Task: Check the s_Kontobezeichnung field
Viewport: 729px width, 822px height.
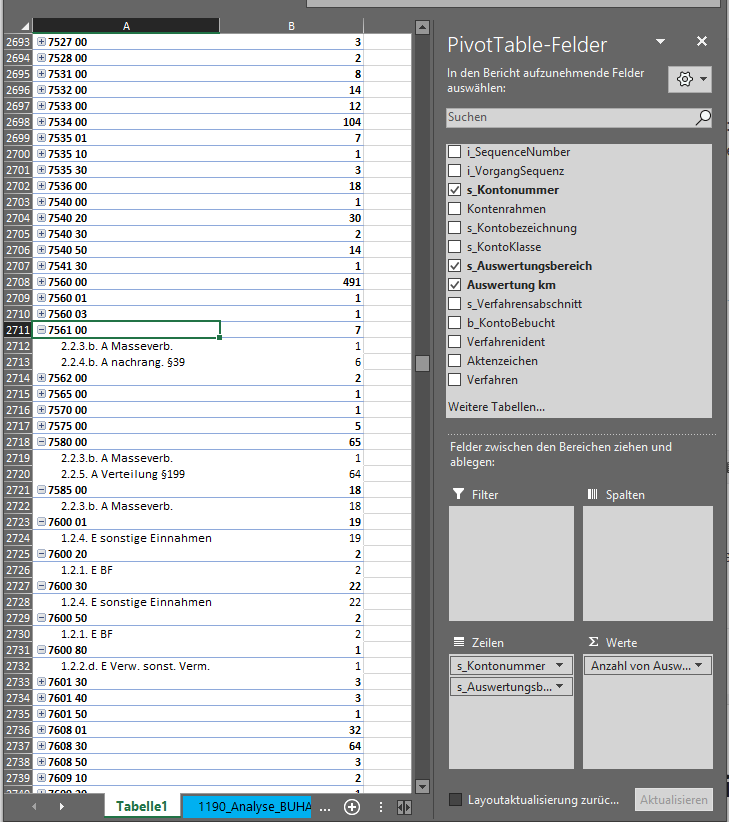Action: coord(455,228)
